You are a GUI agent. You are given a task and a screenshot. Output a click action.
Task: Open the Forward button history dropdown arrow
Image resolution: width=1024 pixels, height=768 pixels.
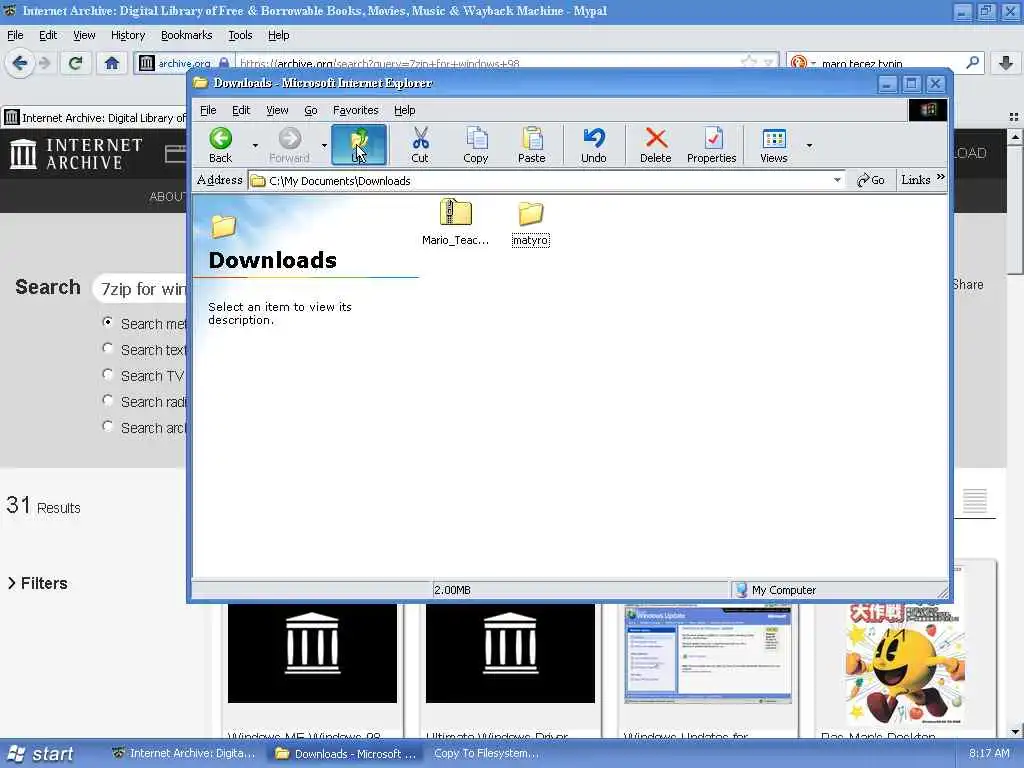click(x=324, y=145)
